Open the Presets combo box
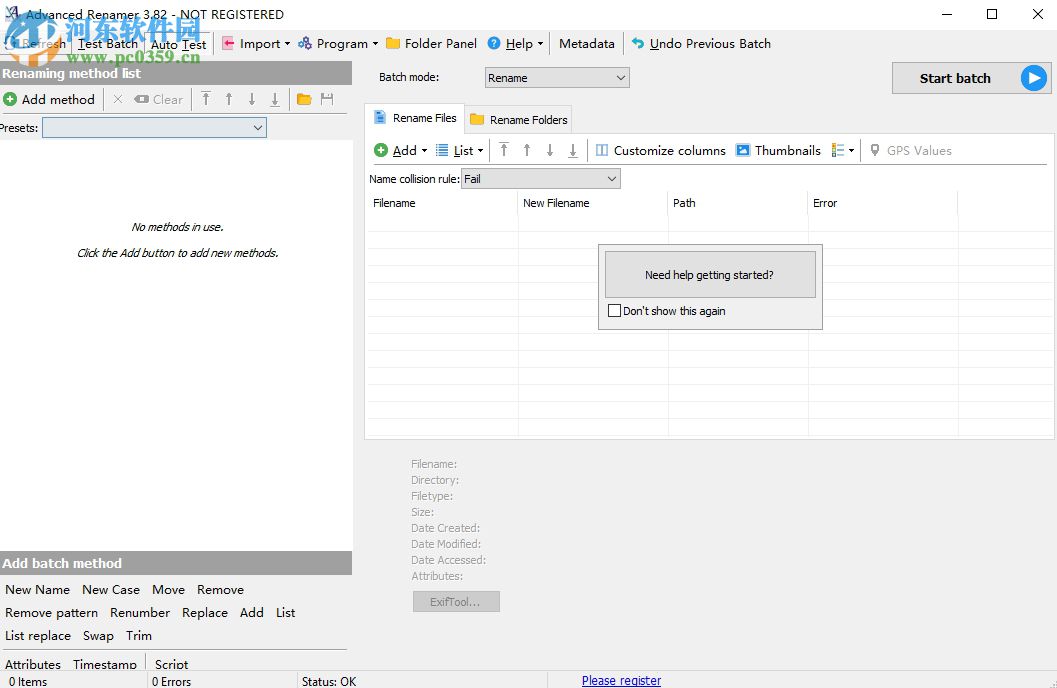Image resolution: width=1057 pixels, height=688 pixels. (x=154, y=128)
